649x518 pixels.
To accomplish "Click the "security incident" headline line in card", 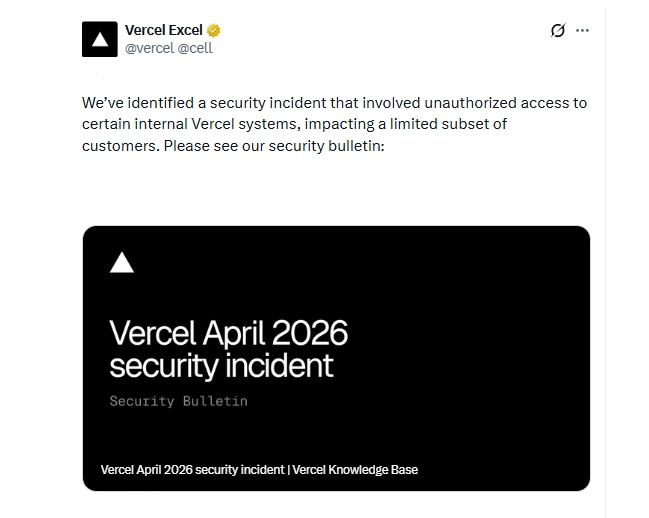I will [221, 365].
